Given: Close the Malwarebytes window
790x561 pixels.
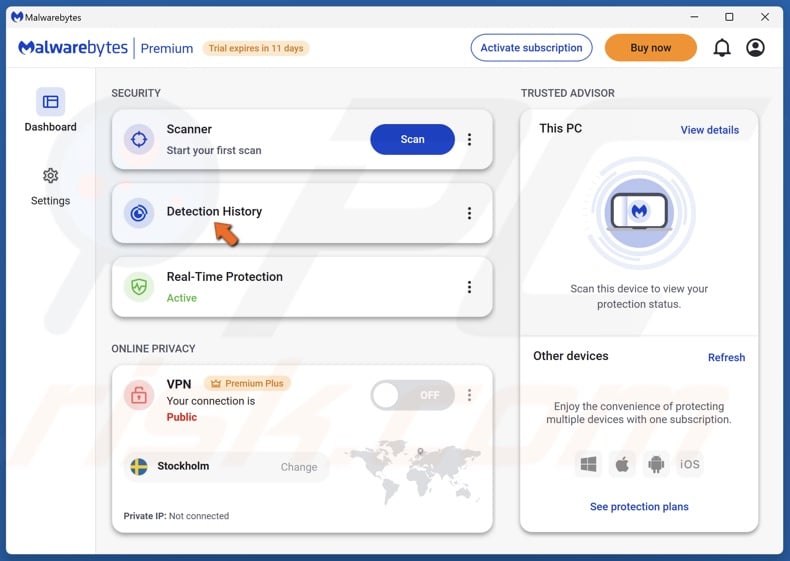Looking at the screenshot, I should click(765, 17).
